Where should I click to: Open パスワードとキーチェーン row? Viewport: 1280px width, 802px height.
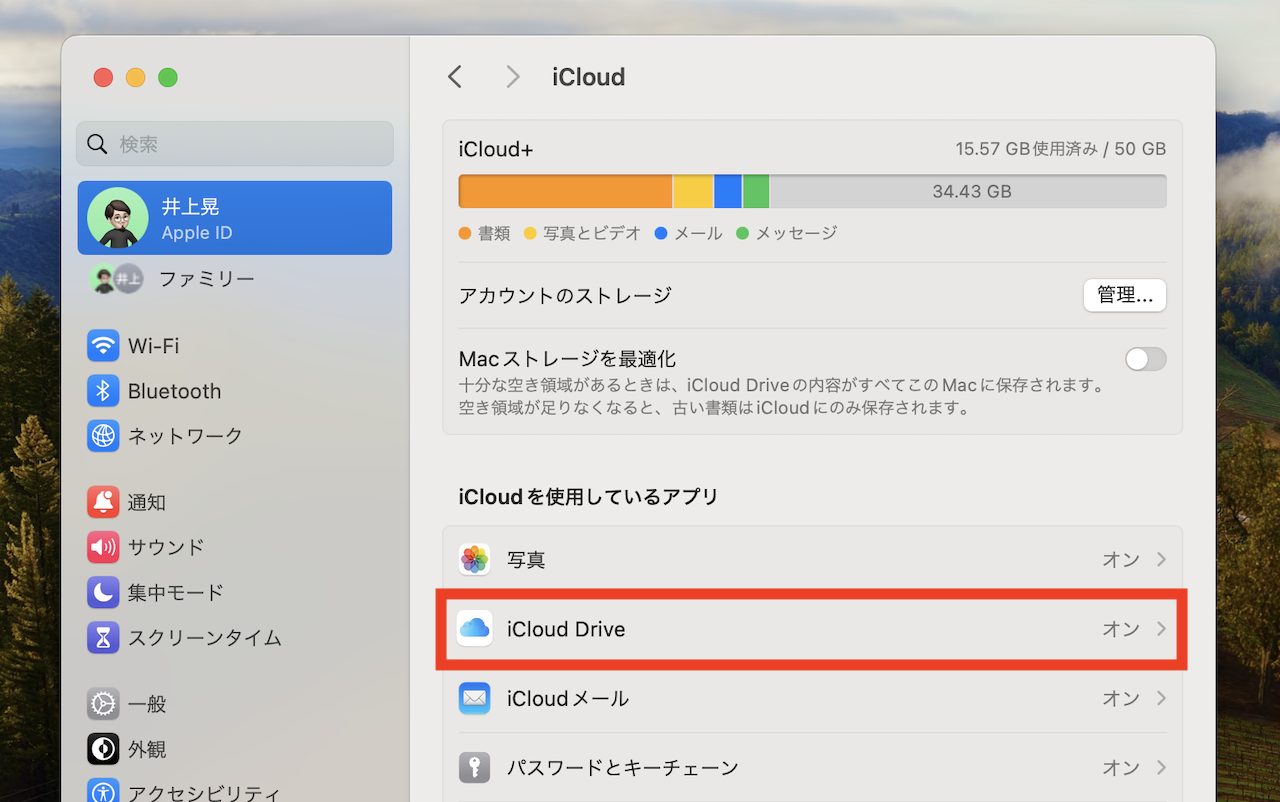coord(812,768)
